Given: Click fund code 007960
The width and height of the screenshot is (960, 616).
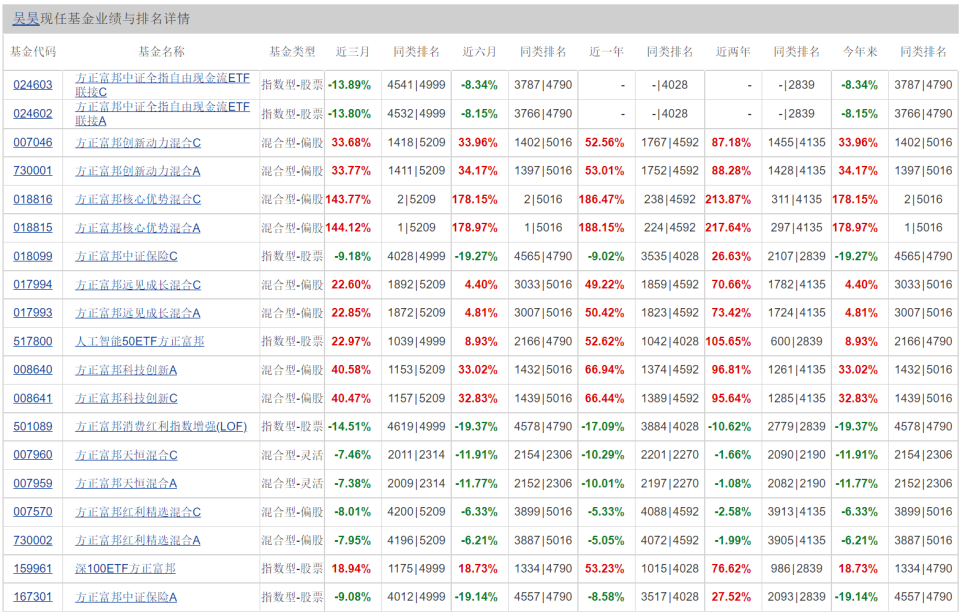Looking at the screenshot, I should pos(33,455).
